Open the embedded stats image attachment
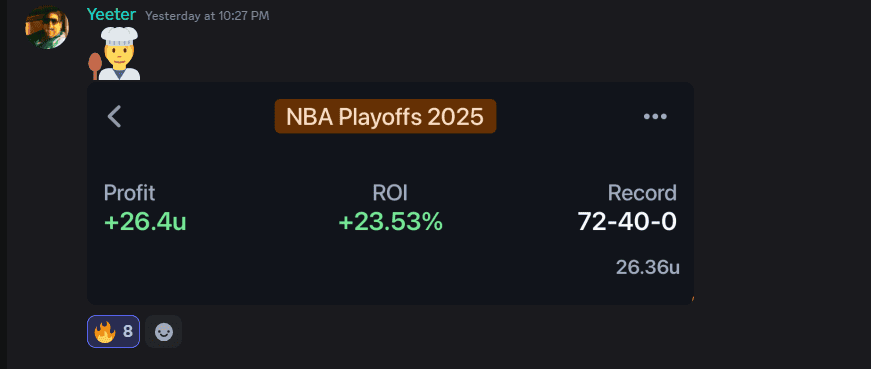 point(391,193)
